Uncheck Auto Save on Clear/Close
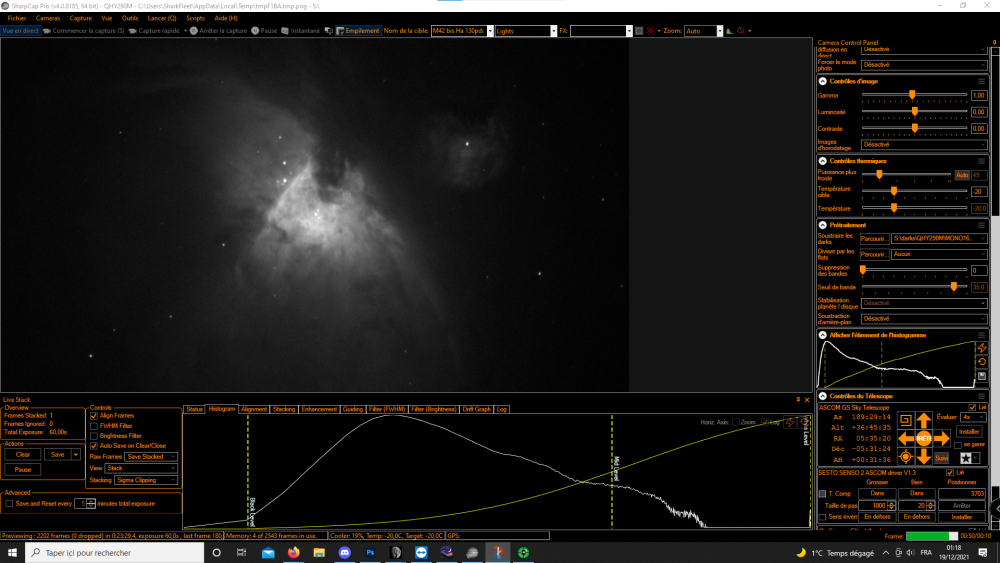Image resolution: width=1000 pixels, height=563 pixels. 94,446
